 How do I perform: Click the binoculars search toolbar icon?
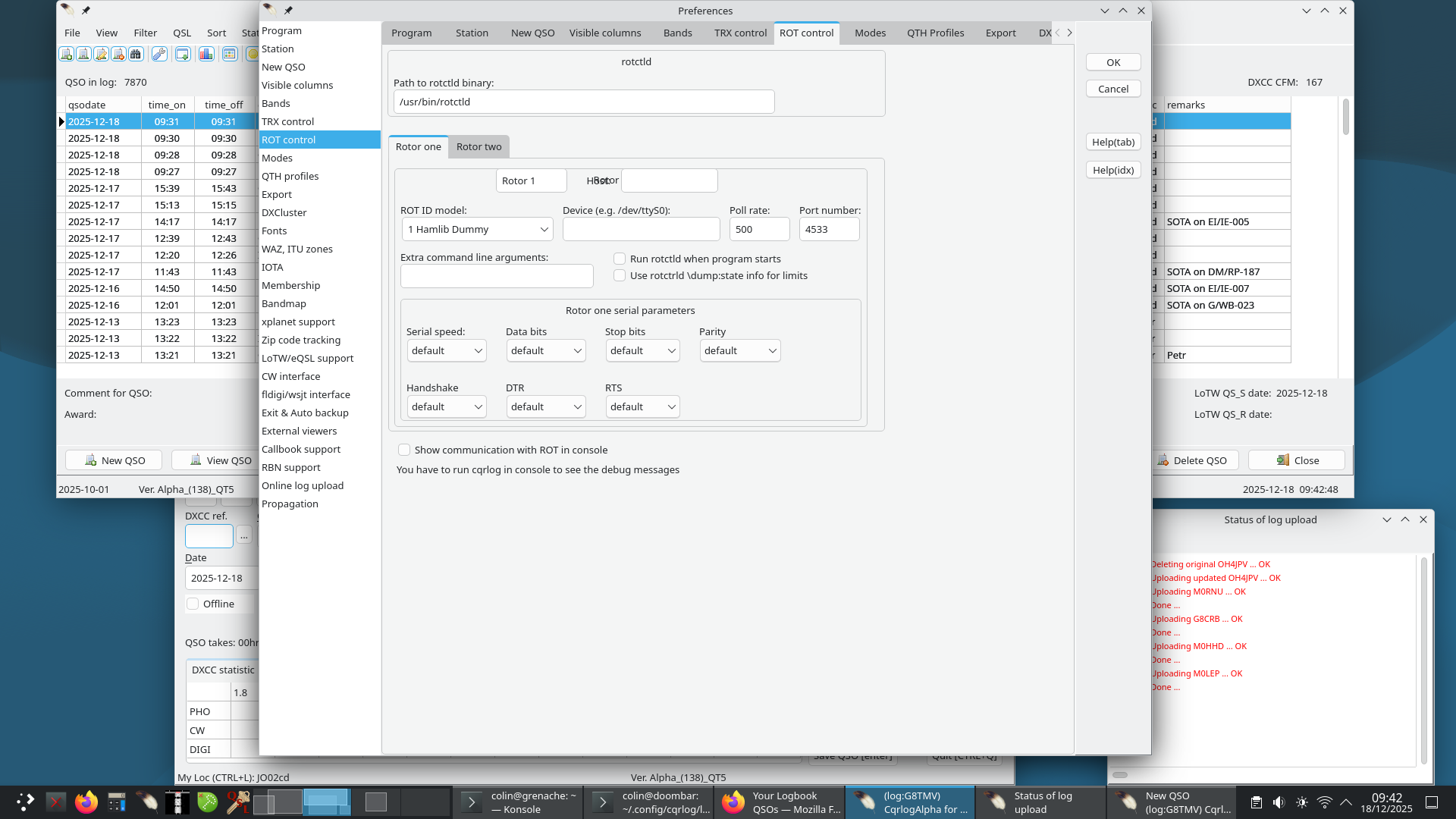136,54
